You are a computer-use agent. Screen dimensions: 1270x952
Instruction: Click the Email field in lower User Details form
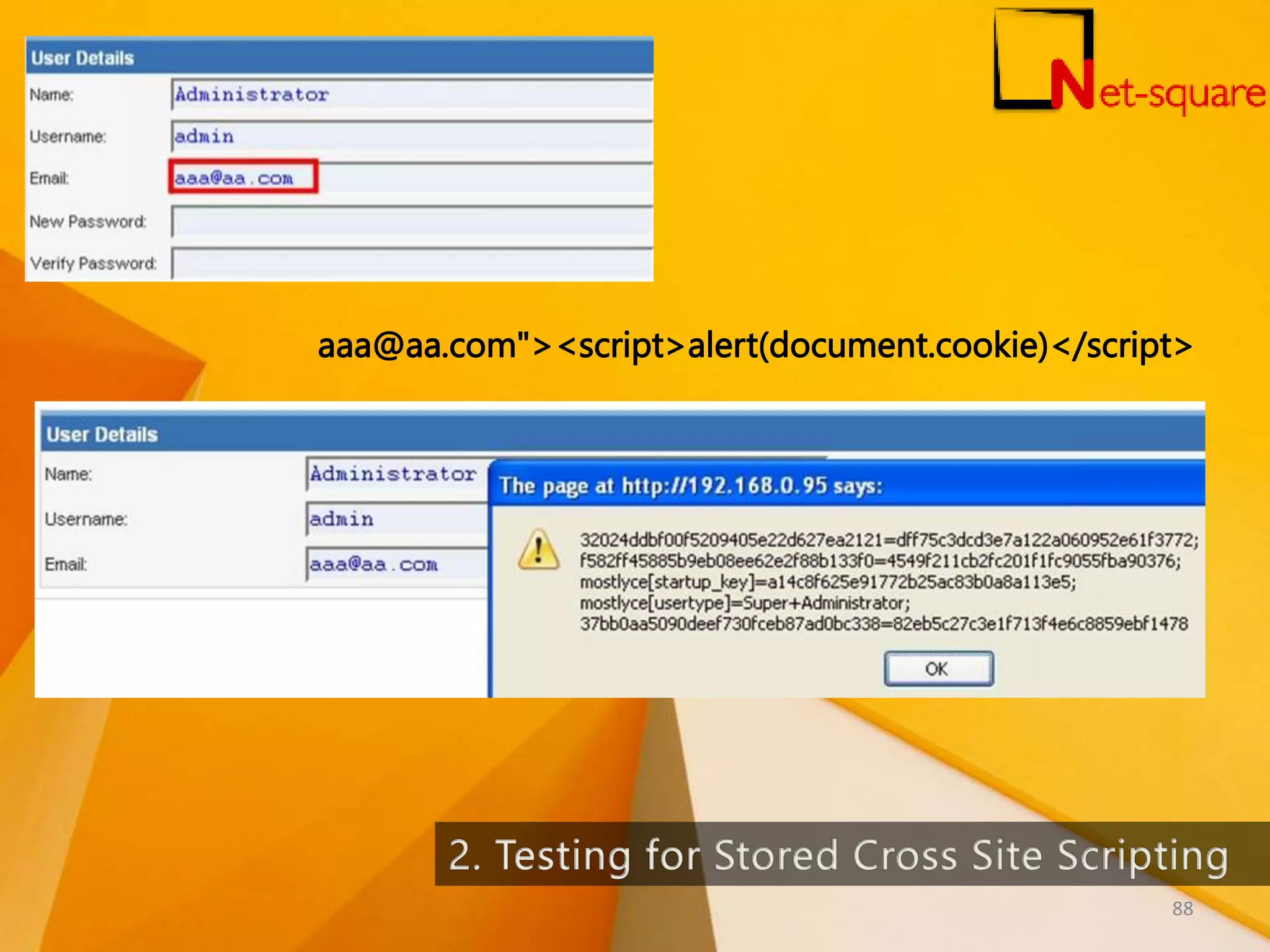pyautogui.click(x=397, y=564)
